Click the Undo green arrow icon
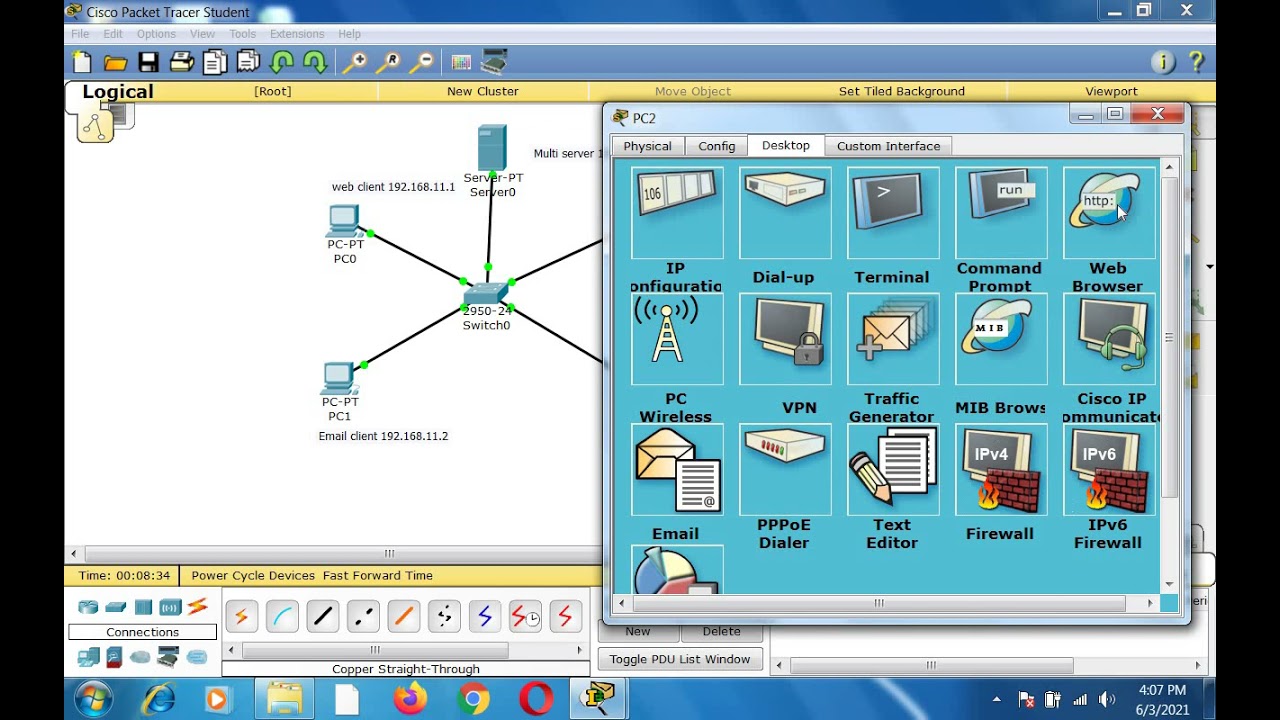1280x720 pixels. [x=282, y=62]
